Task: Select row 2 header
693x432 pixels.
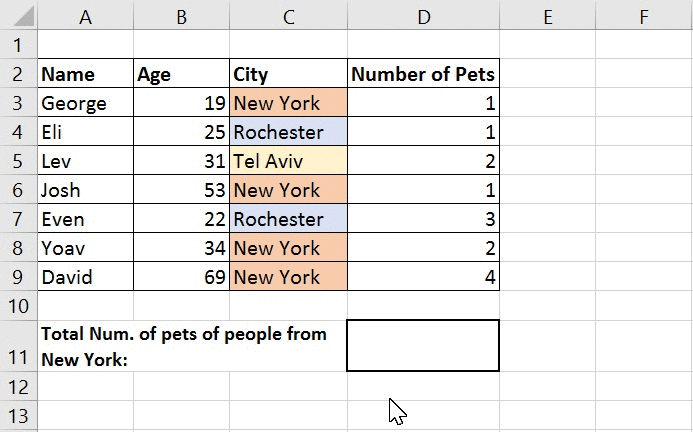Action: [x=18, y=74]
